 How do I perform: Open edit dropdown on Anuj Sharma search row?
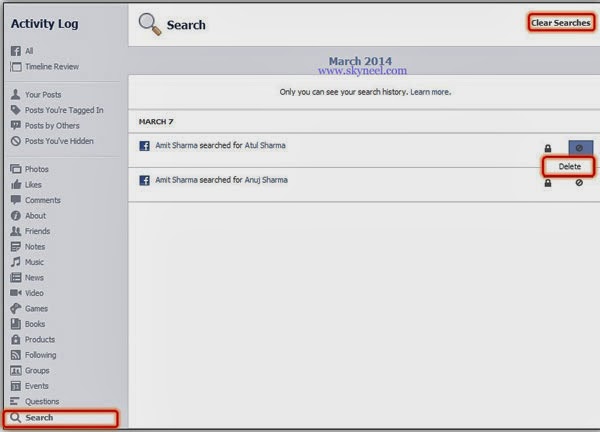579,183
